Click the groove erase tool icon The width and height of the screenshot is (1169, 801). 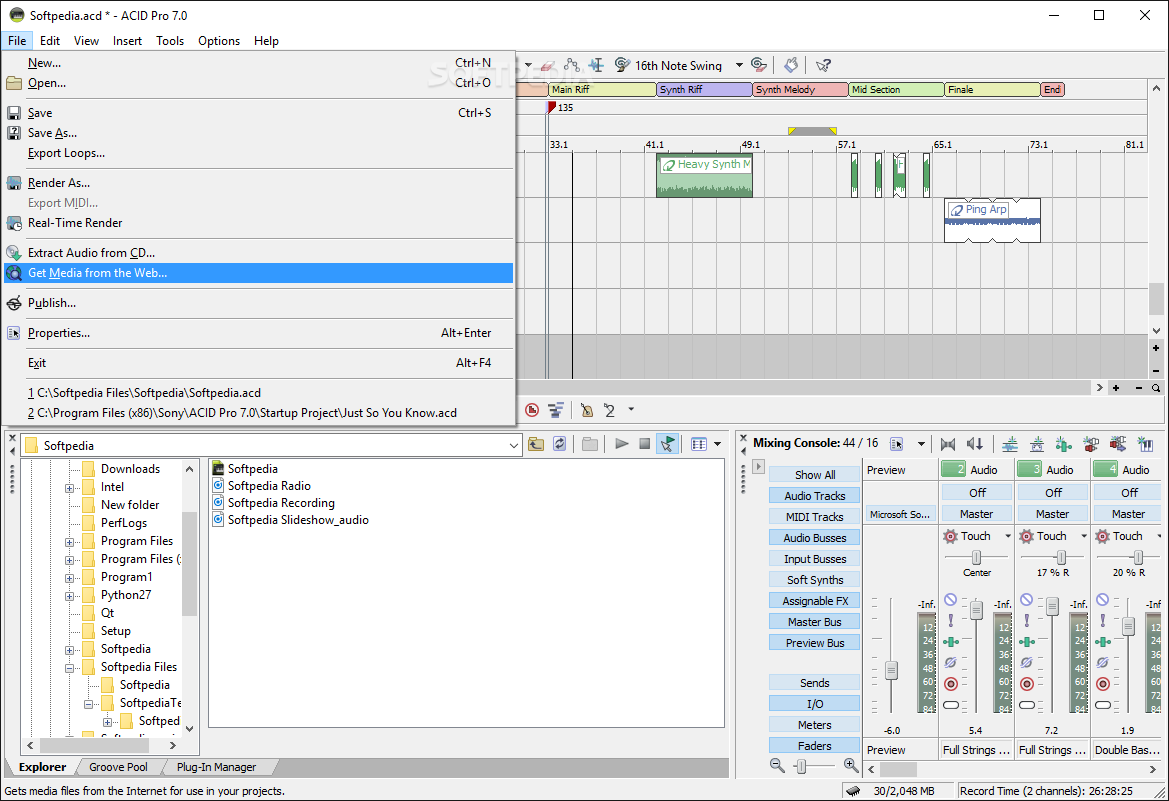[x=759, y=66]
